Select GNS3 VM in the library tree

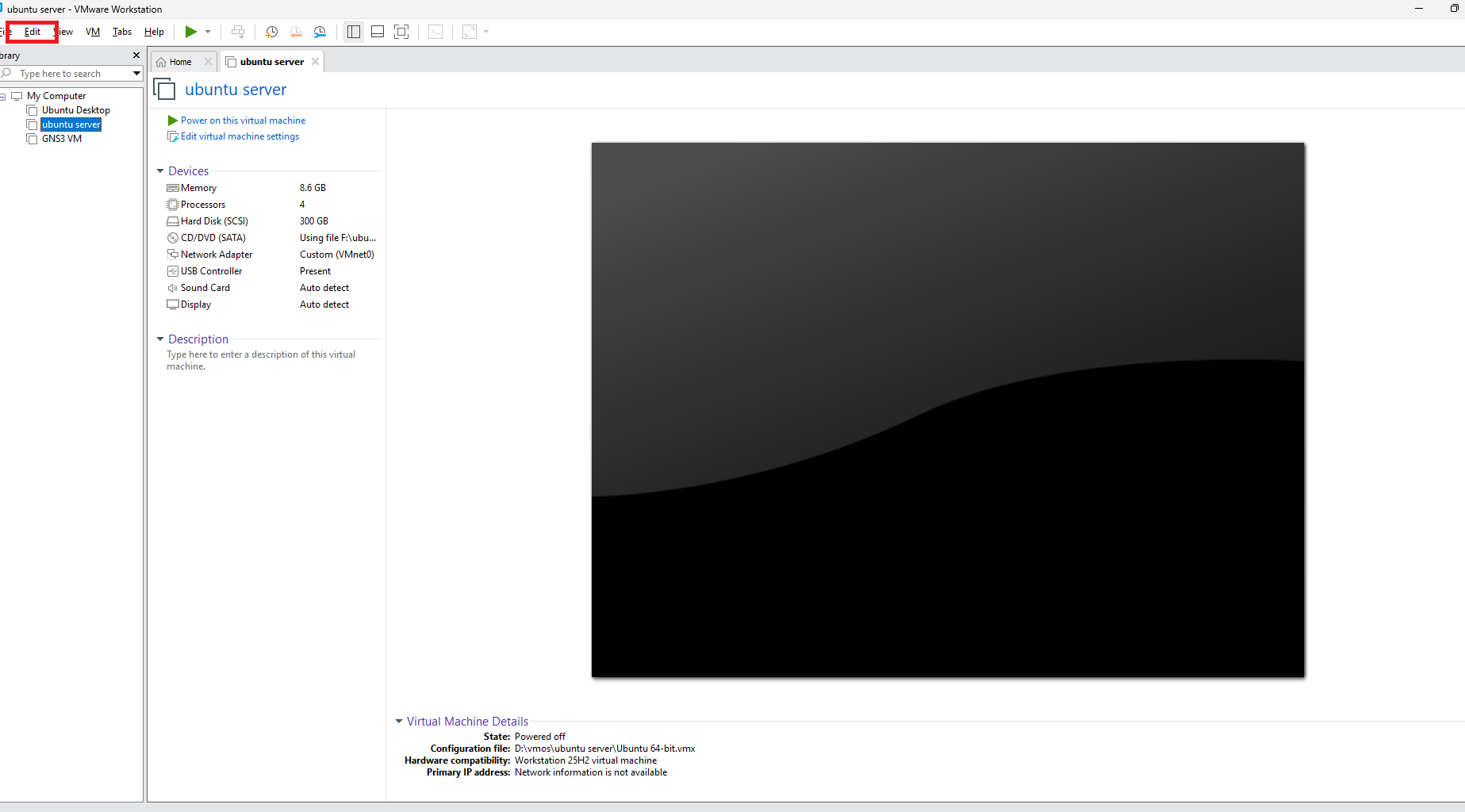tap(62, 139)
